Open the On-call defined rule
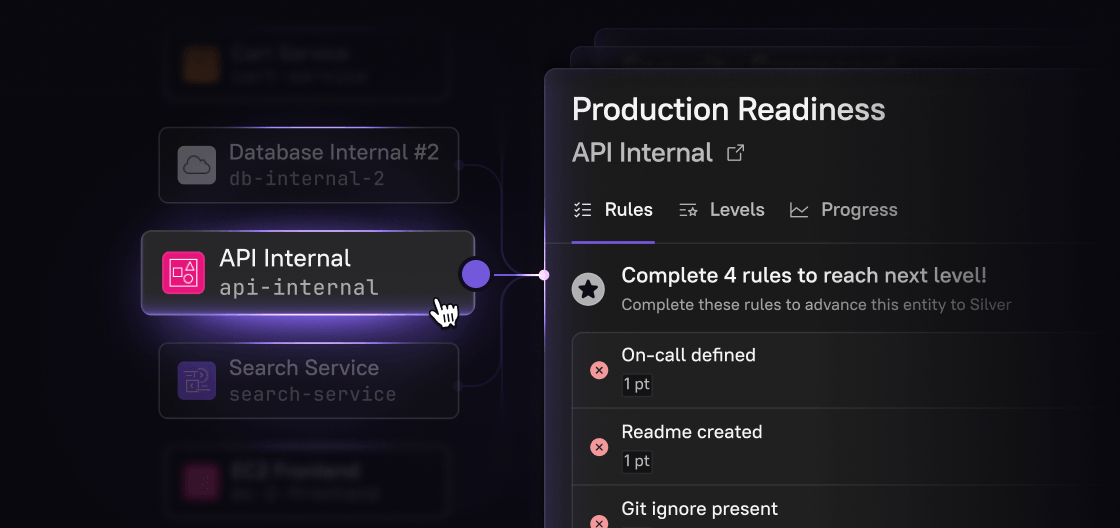Image resolution: width=1120 pixels, height=528 pixels. tap(688, 355)
